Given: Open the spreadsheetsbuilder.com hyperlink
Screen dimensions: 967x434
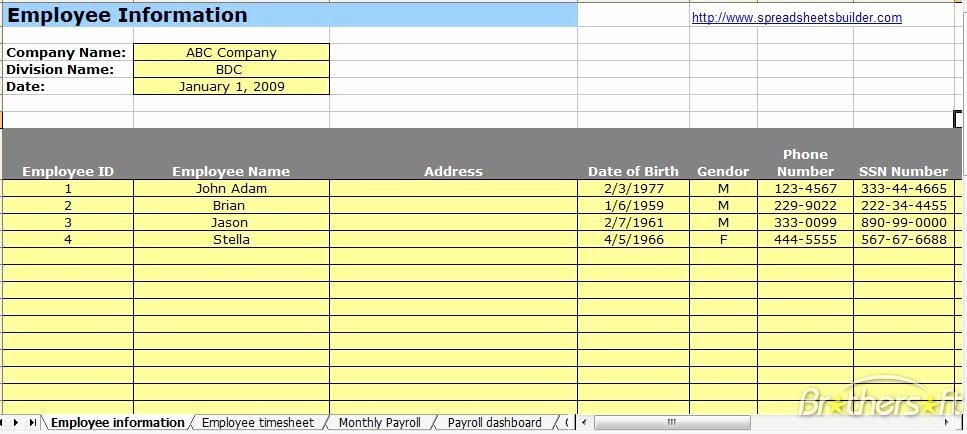Looking at the screenshot, I should pyautogui.click(x=797, y=18).
